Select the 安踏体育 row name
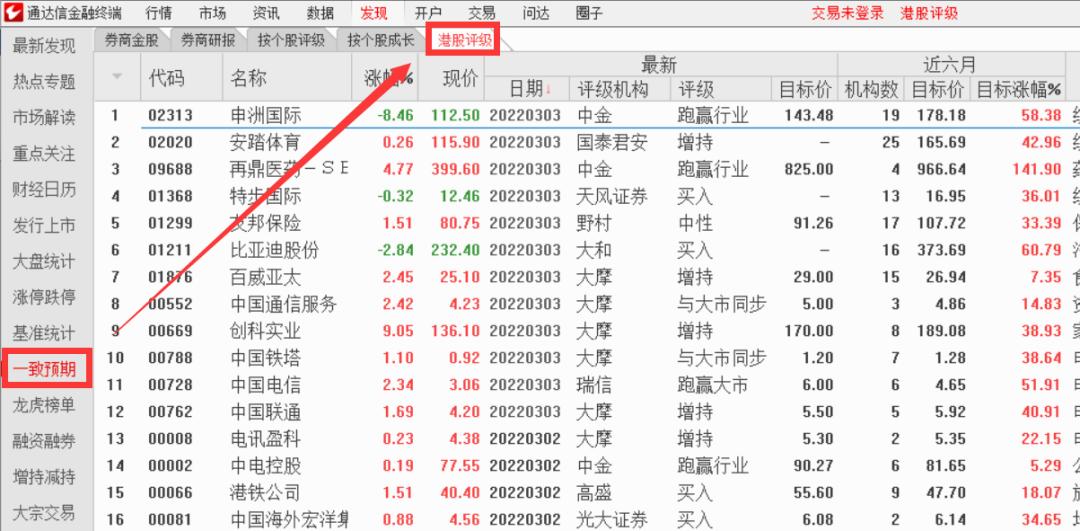 point(265,143)
